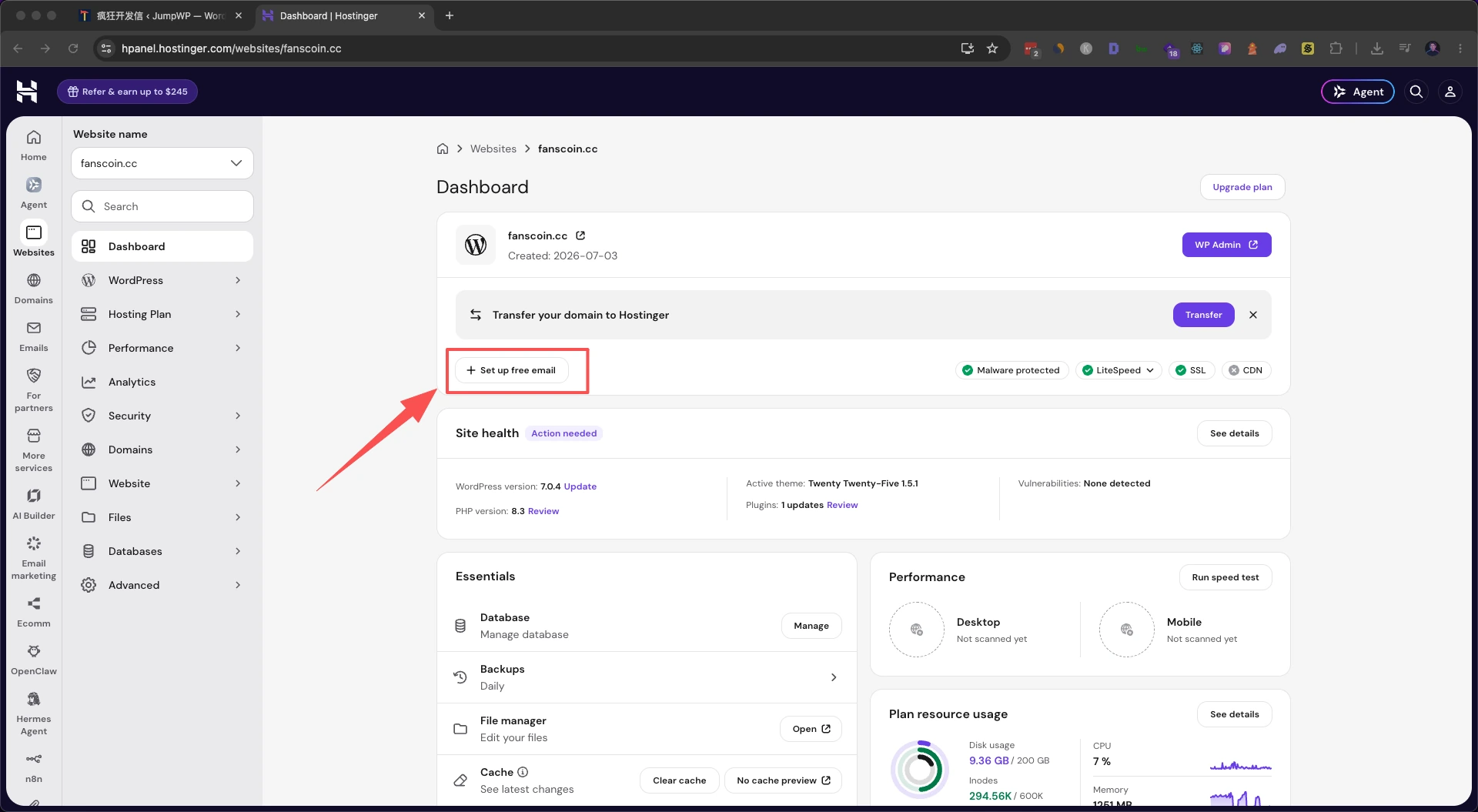1478x812 pixels.
Task: Click the Hostinger logo
Action: 27,92
